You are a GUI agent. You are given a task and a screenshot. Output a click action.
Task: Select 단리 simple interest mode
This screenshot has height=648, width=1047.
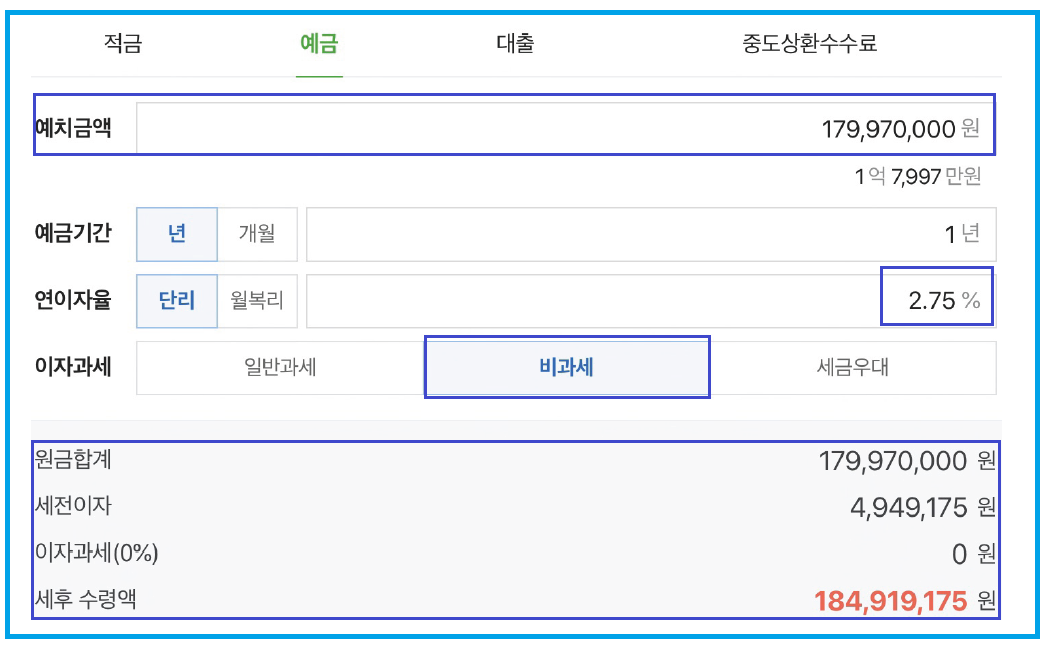click(176, 299)
